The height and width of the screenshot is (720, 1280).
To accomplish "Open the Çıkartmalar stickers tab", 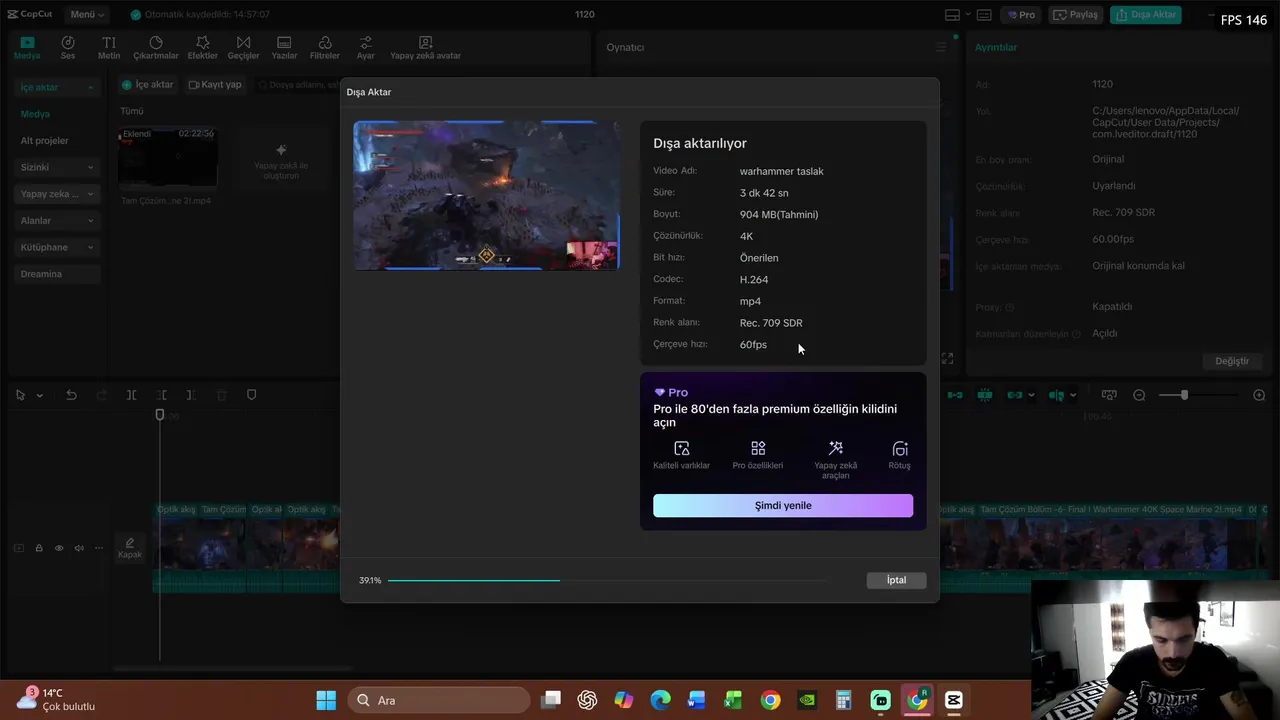I will pyautogui.click(x=156, y=47).
